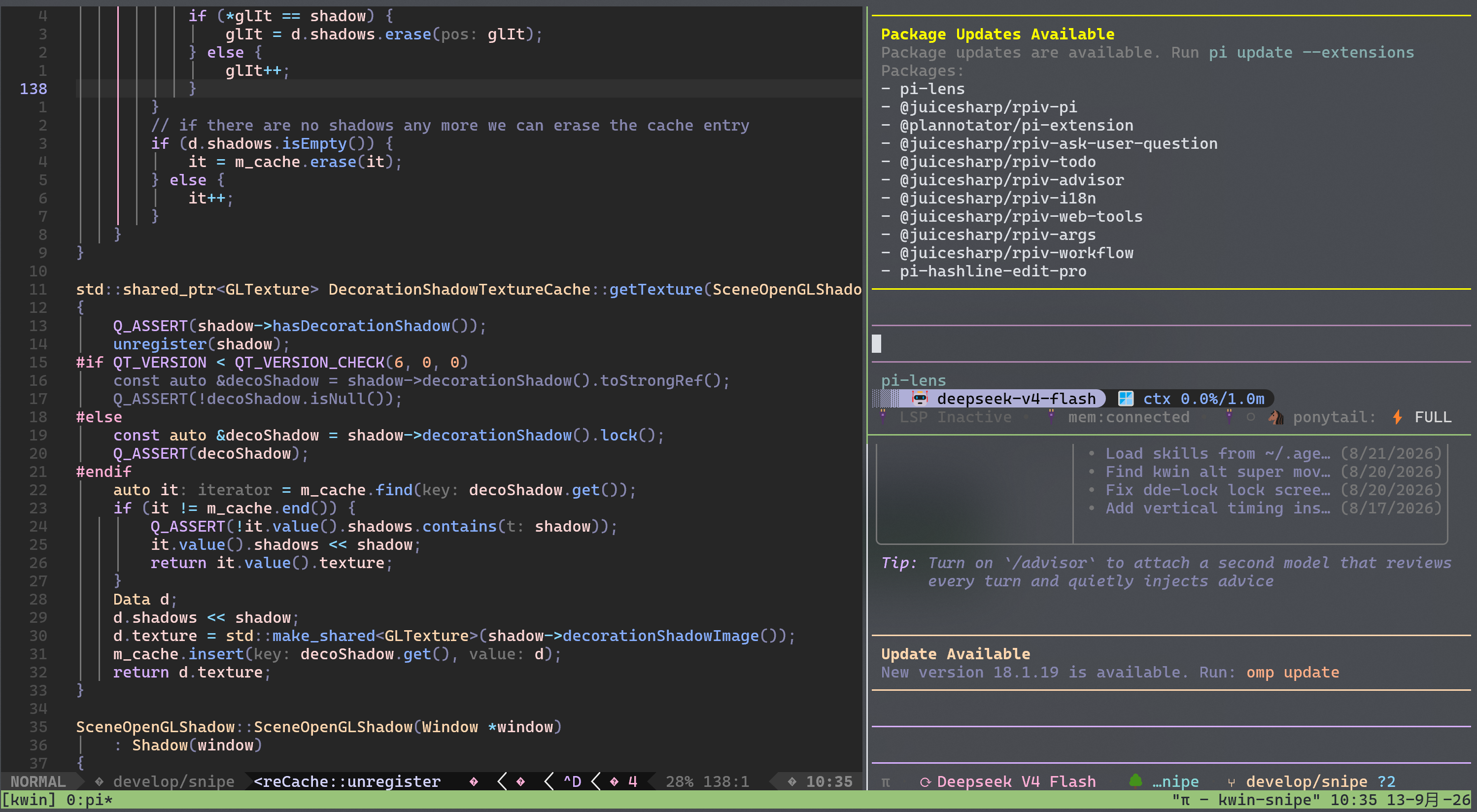
Task: Click the small circle indicator before the horse icon
Action: click(1250, 417)
